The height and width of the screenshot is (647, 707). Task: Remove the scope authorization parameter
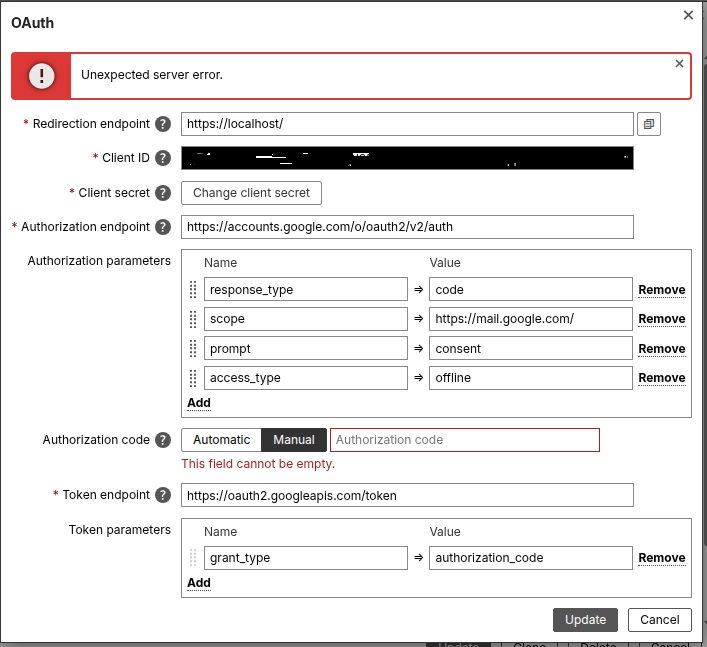point(661,319)
